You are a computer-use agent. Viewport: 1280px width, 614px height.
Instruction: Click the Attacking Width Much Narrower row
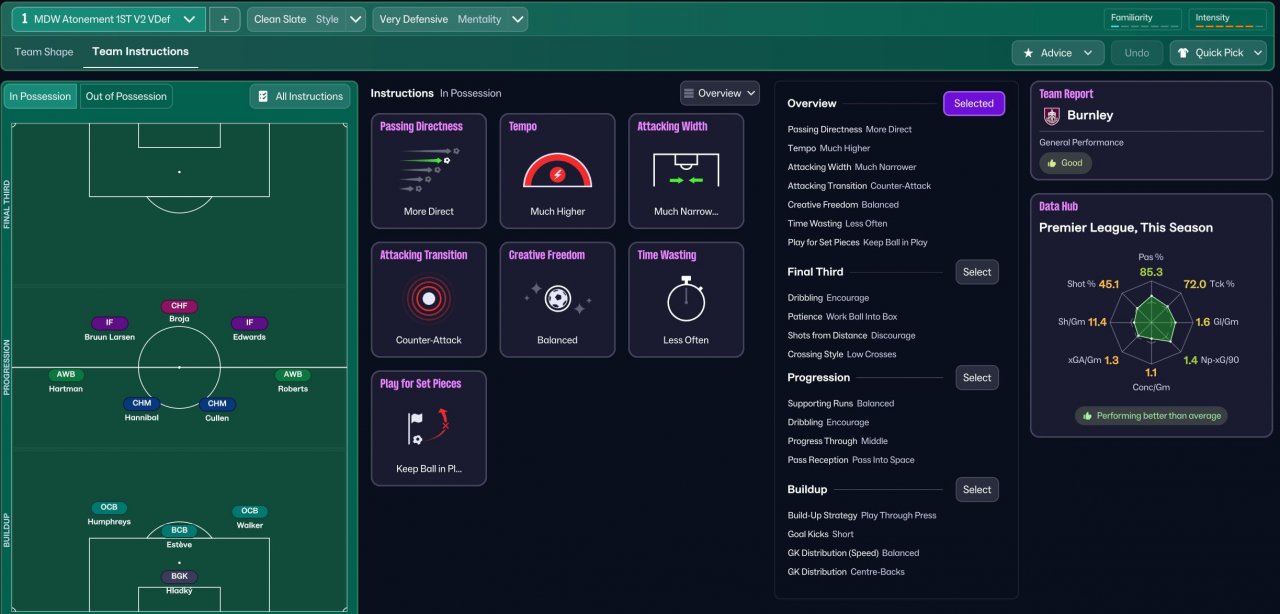852,168
